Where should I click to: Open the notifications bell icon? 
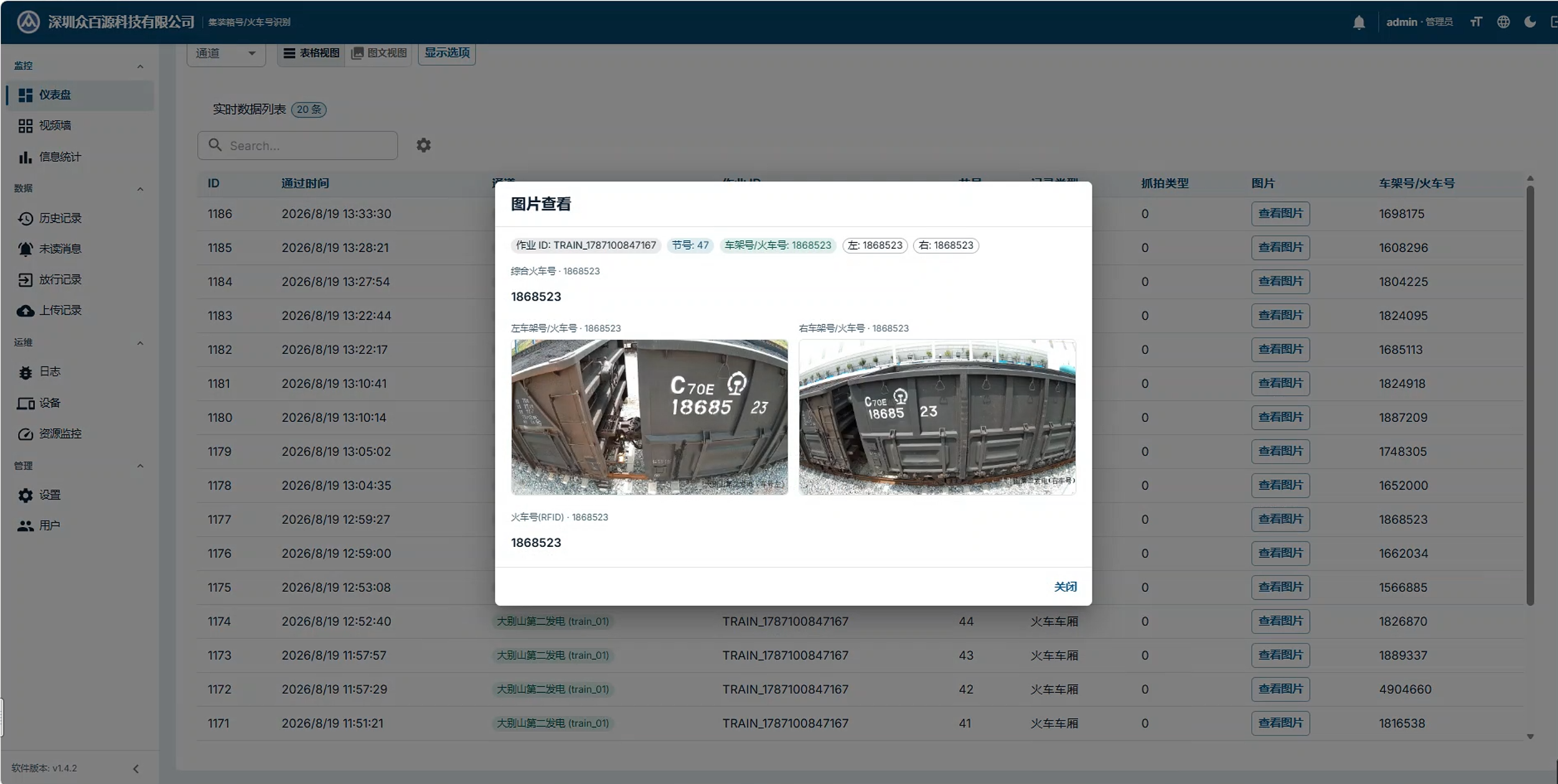pos(1359,22)
